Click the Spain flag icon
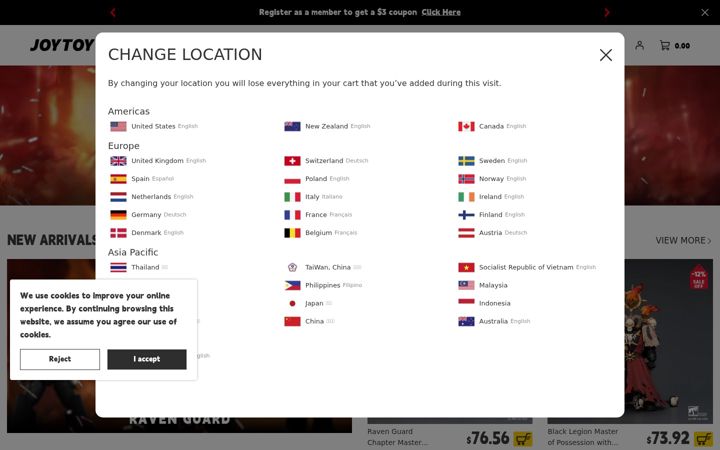This screenshot has height=450, width=720. pyautogui.click(x=118, y=179)
